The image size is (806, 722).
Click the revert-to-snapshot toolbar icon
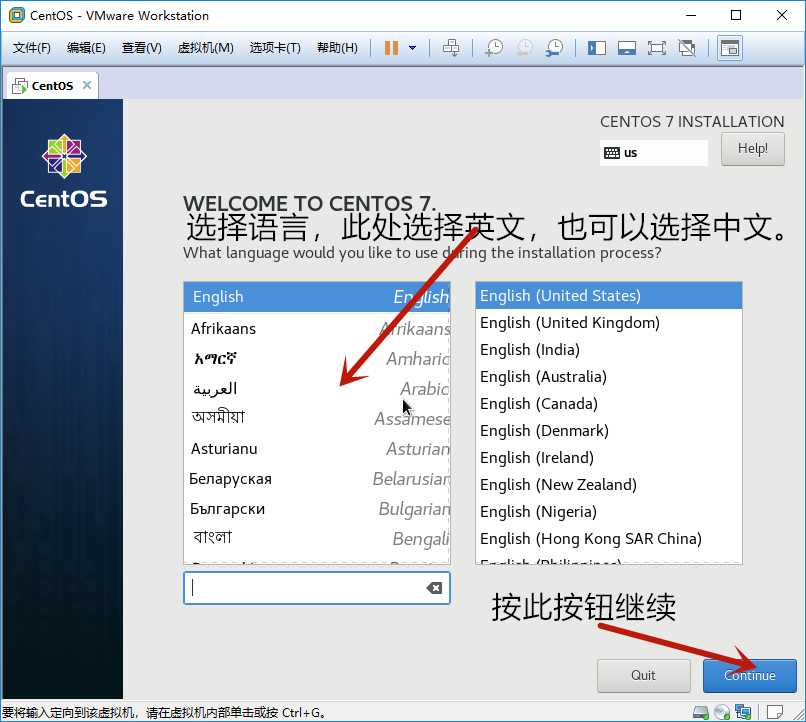pyautogui.click(x=524, y=48)
